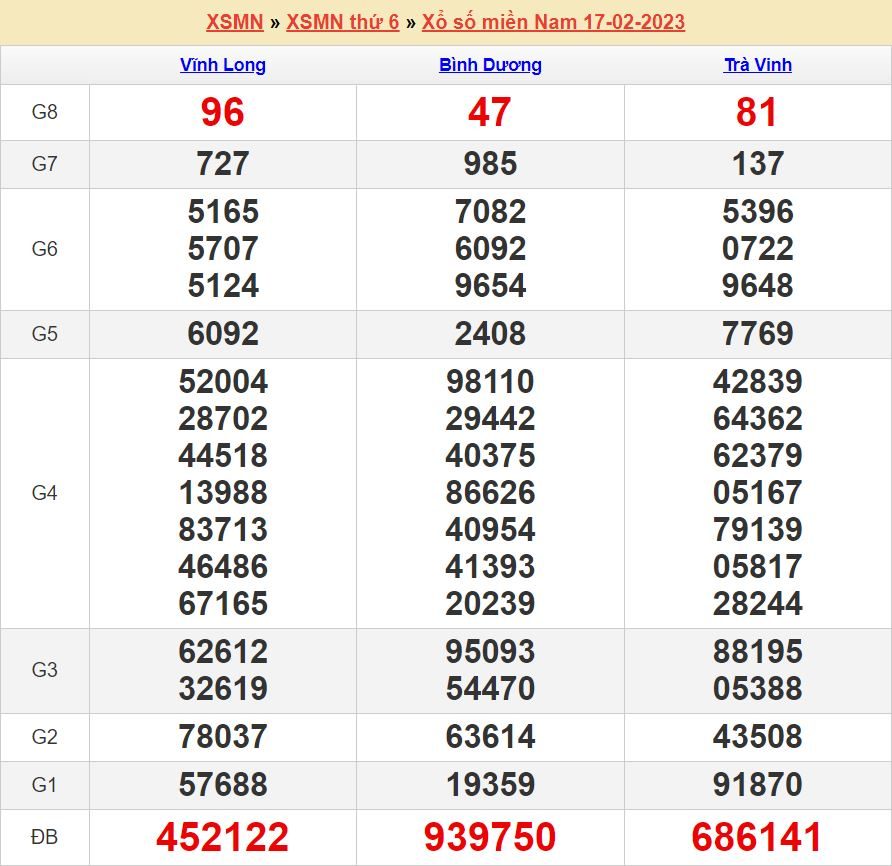Screen dimensions: 892x866
Task: Open the XSMN breadcrumb link
Action: click(x=234, y=22)
